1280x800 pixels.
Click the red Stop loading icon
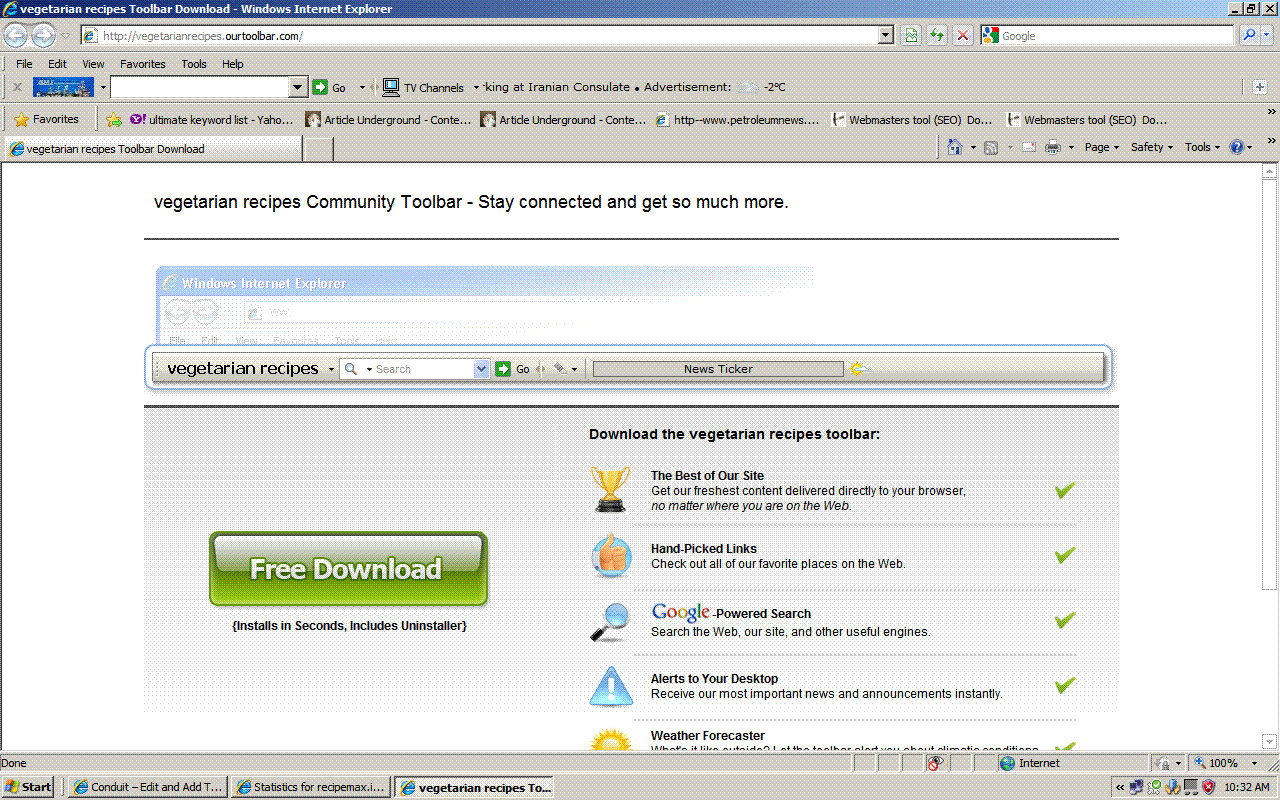(x=963, y=36)
